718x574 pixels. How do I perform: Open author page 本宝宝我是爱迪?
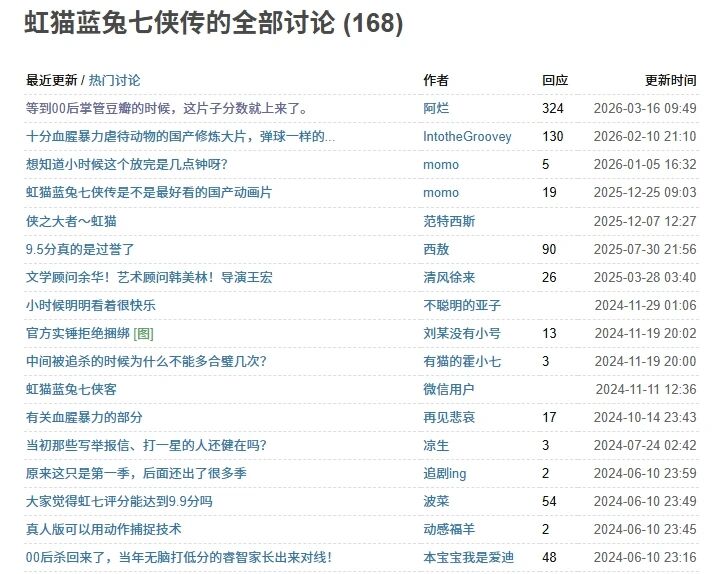click(468, 557)
